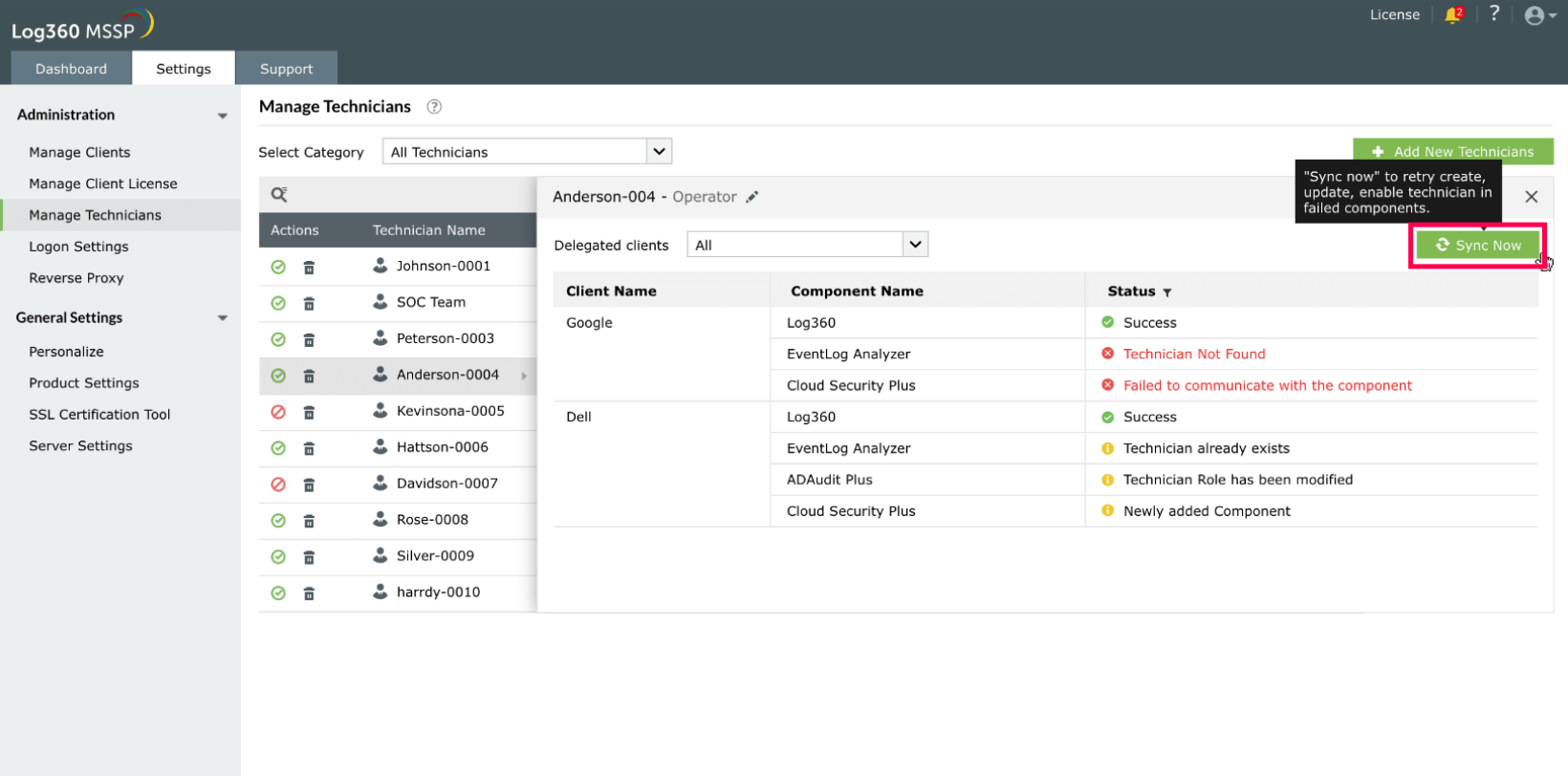Viewport: 1568px width, 776px height.
Task: Click the Log360 MSSP logo
Action: tap(82, 26)
